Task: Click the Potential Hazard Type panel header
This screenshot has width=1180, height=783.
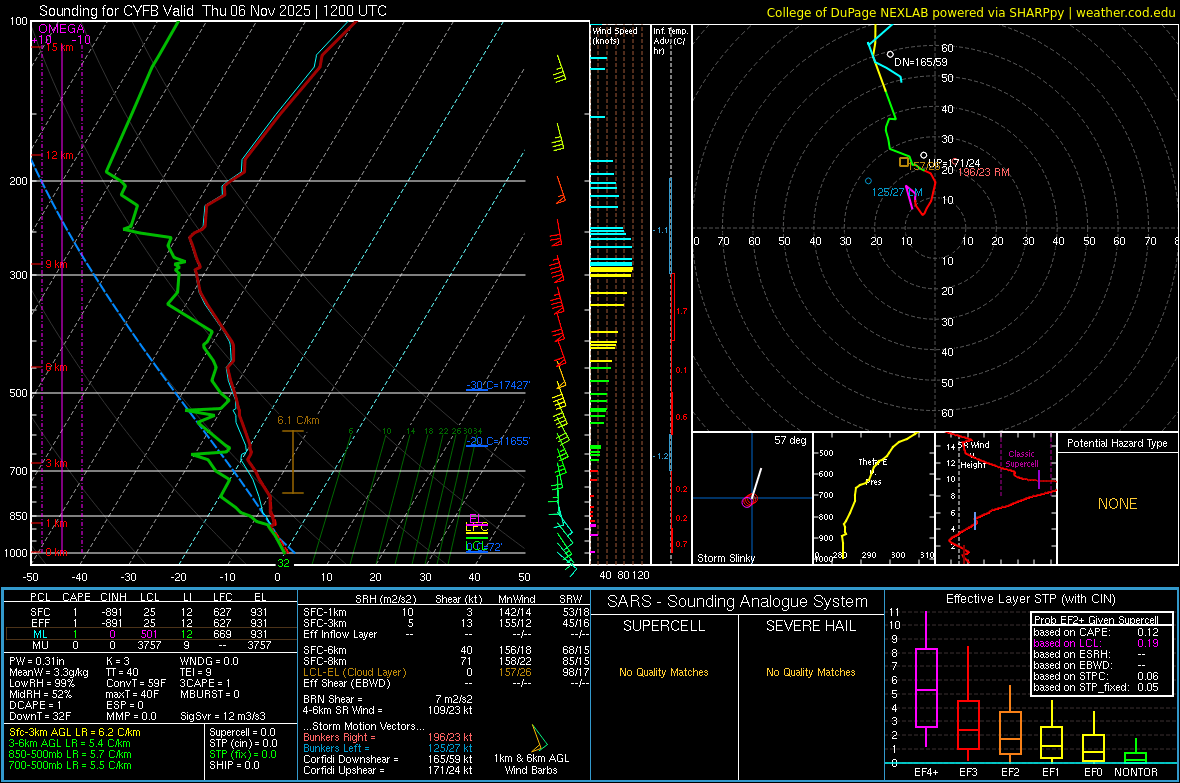Action: [1116, 443]
